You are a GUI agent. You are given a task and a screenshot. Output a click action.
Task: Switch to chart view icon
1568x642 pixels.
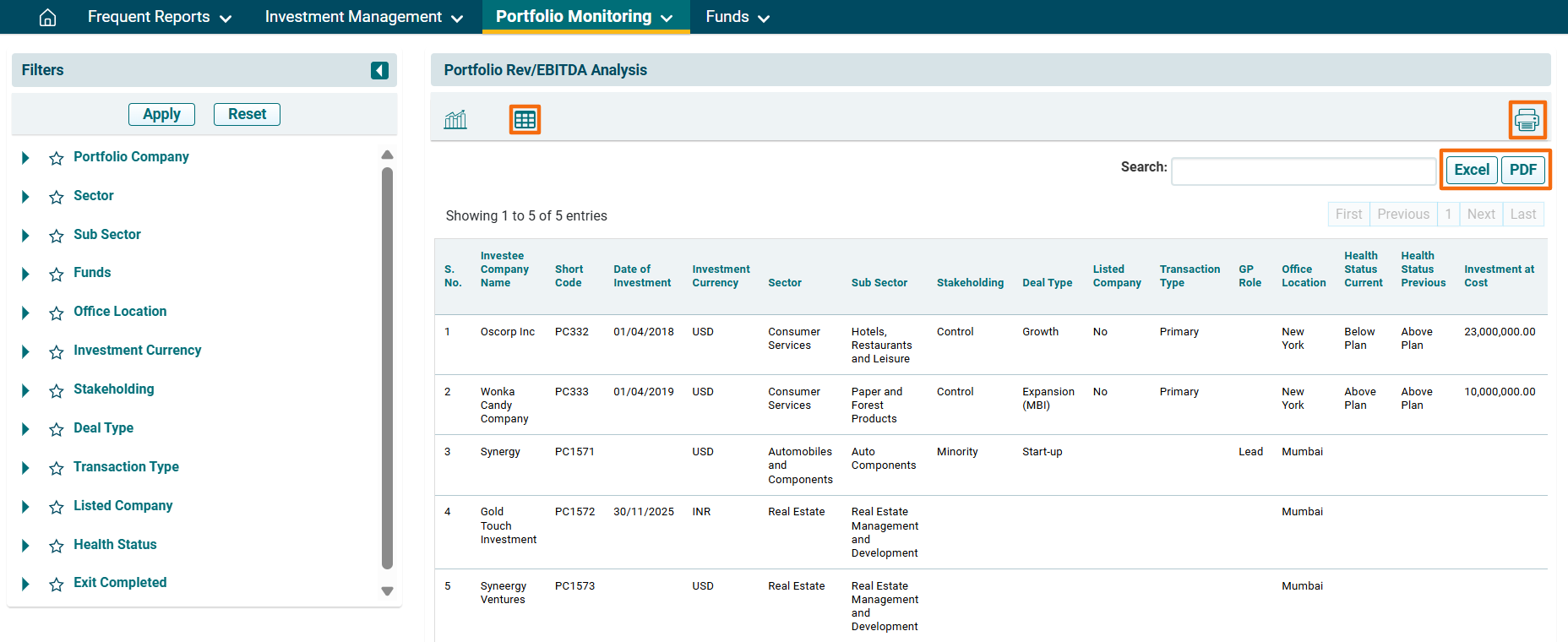tap(455, 120)
